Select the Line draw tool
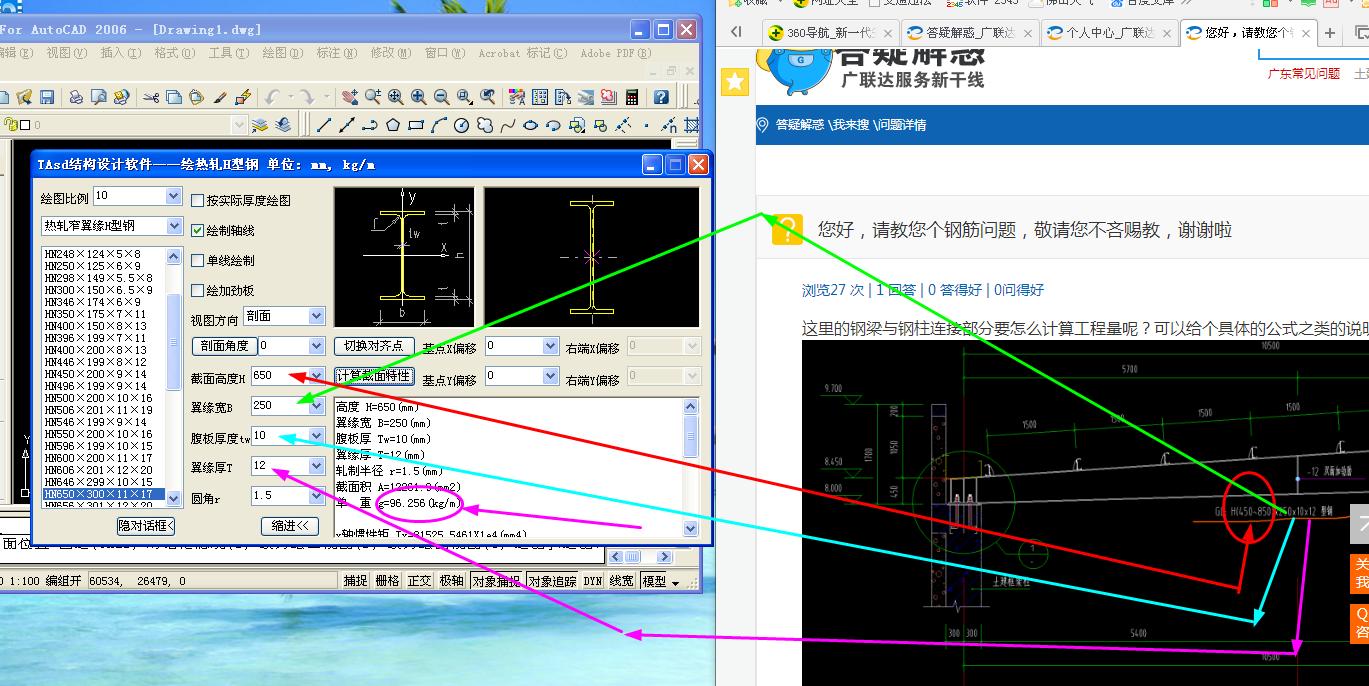Screen dimensions: 1369x686 tap(323, 125)
